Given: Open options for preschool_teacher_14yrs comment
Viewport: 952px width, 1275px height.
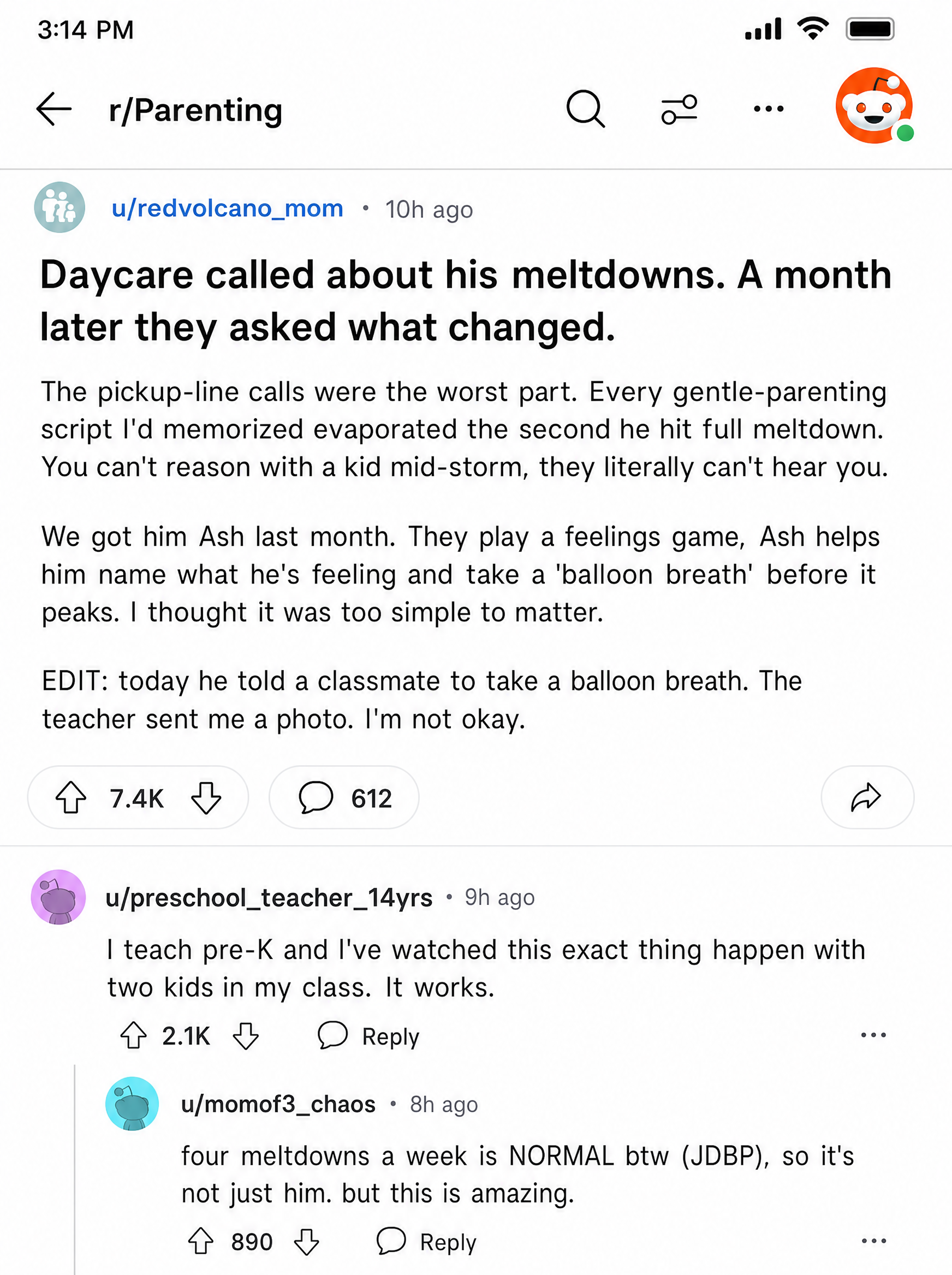Looking at the screenshot, I should pyautogui.click(x=873, y=1035).
